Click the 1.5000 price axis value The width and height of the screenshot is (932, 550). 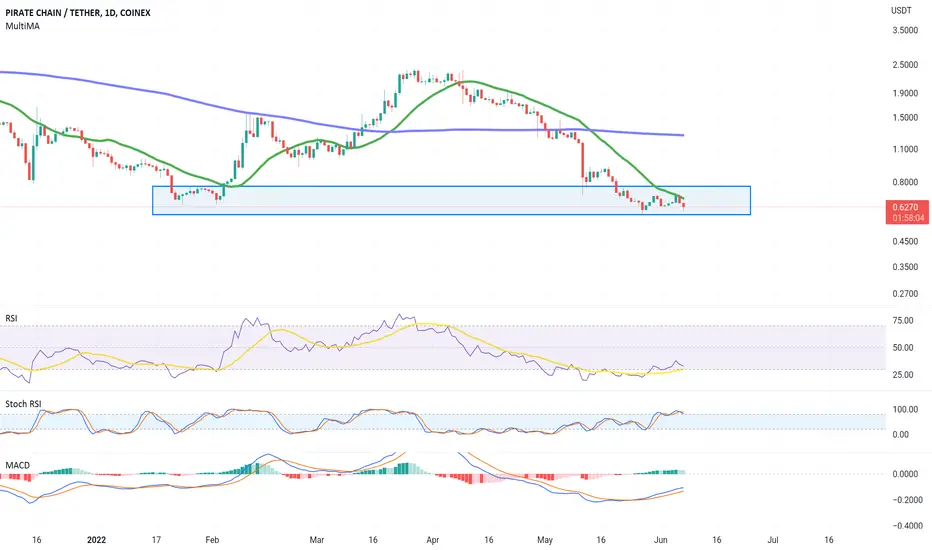[905, 118]
